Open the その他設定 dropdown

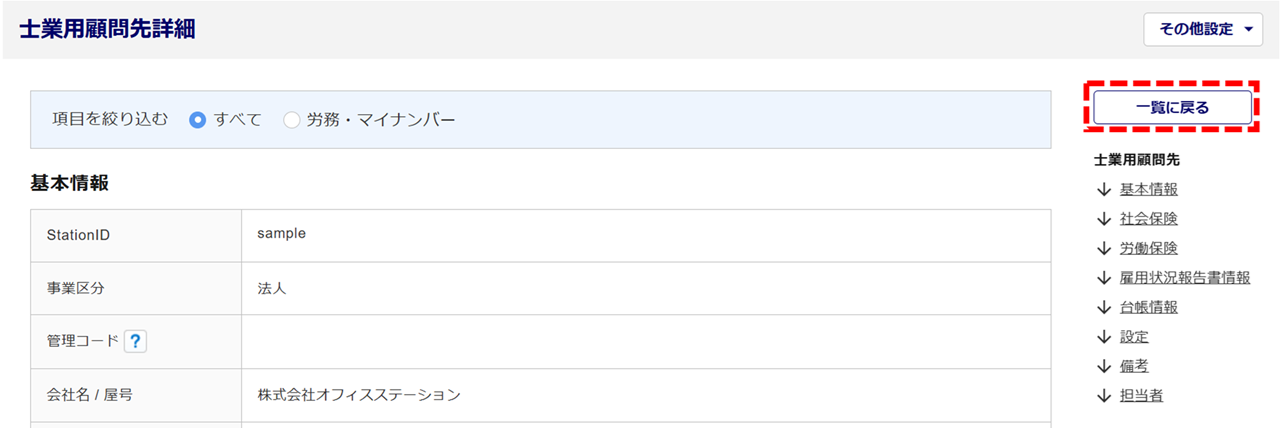click(x=1204, y=29)
